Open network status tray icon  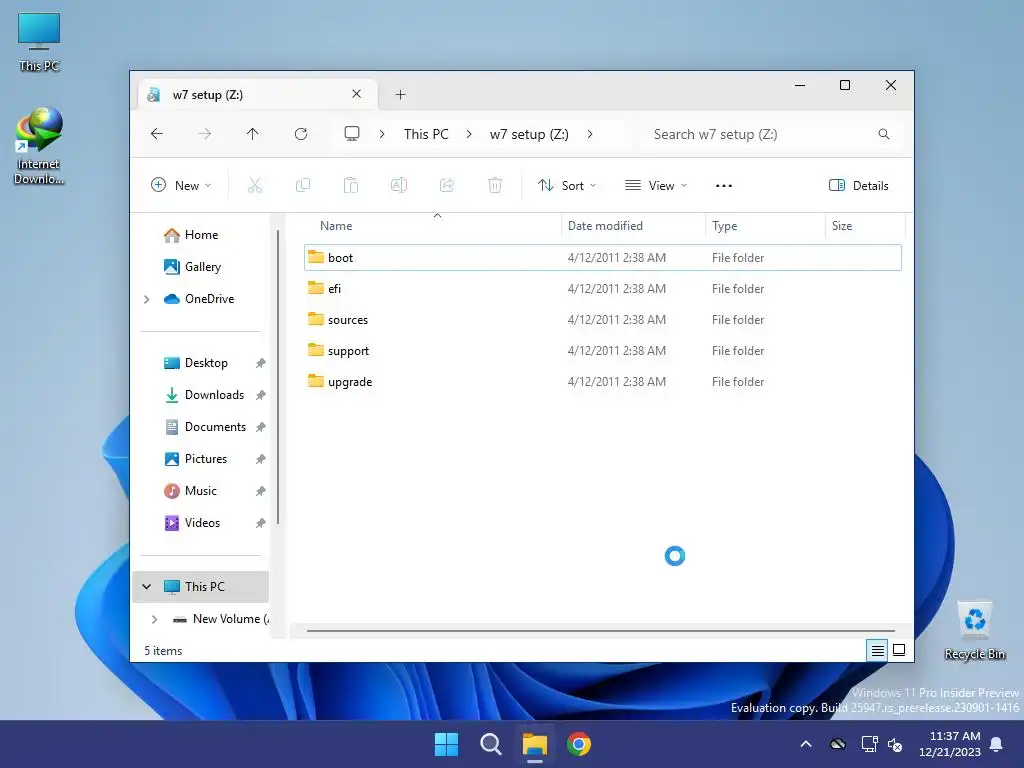coord(869,744)
